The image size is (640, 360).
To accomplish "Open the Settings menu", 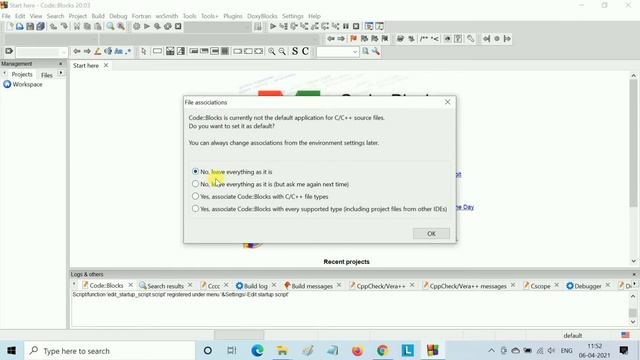I will [293, 16].
